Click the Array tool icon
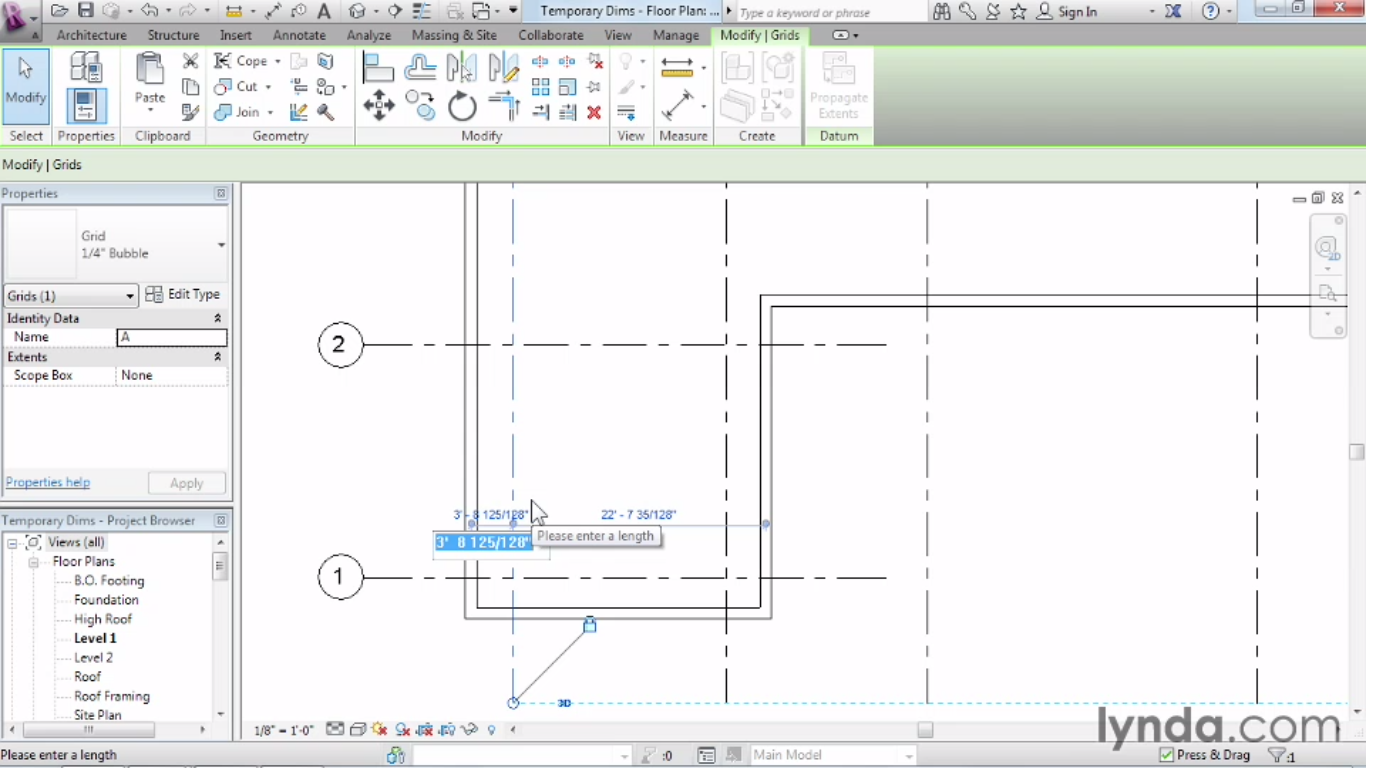 click(x=541, y=87)
